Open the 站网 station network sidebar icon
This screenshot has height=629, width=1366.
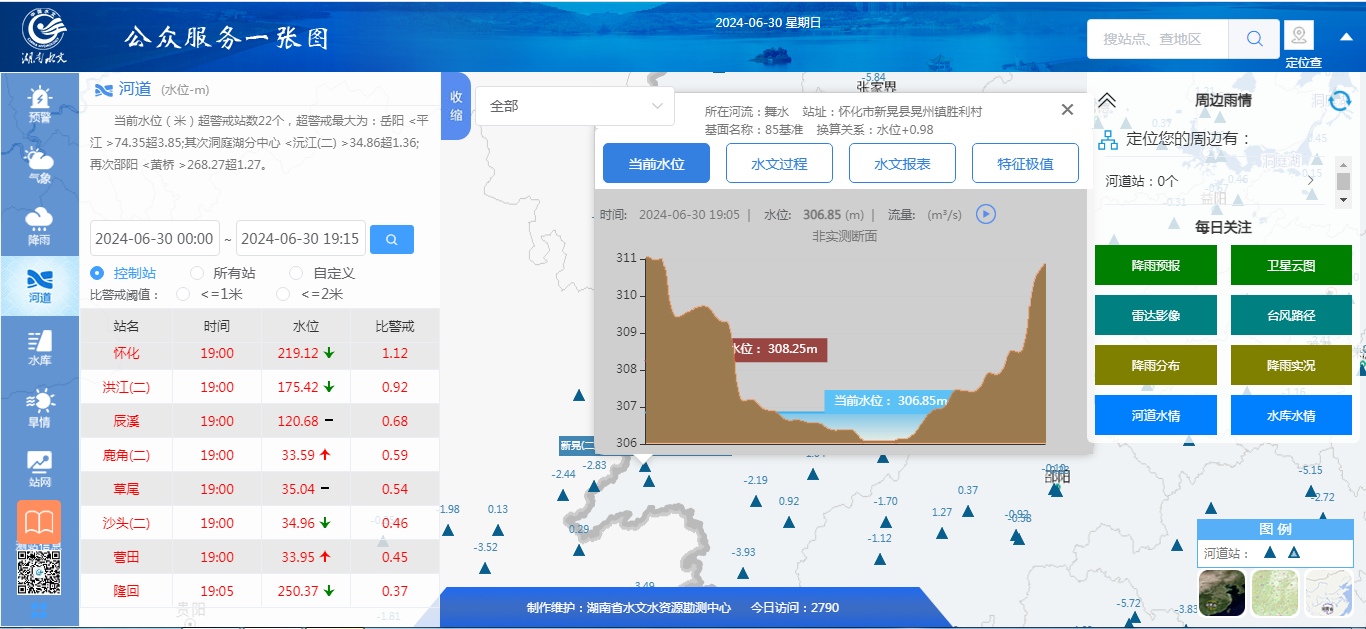[40, 468]
